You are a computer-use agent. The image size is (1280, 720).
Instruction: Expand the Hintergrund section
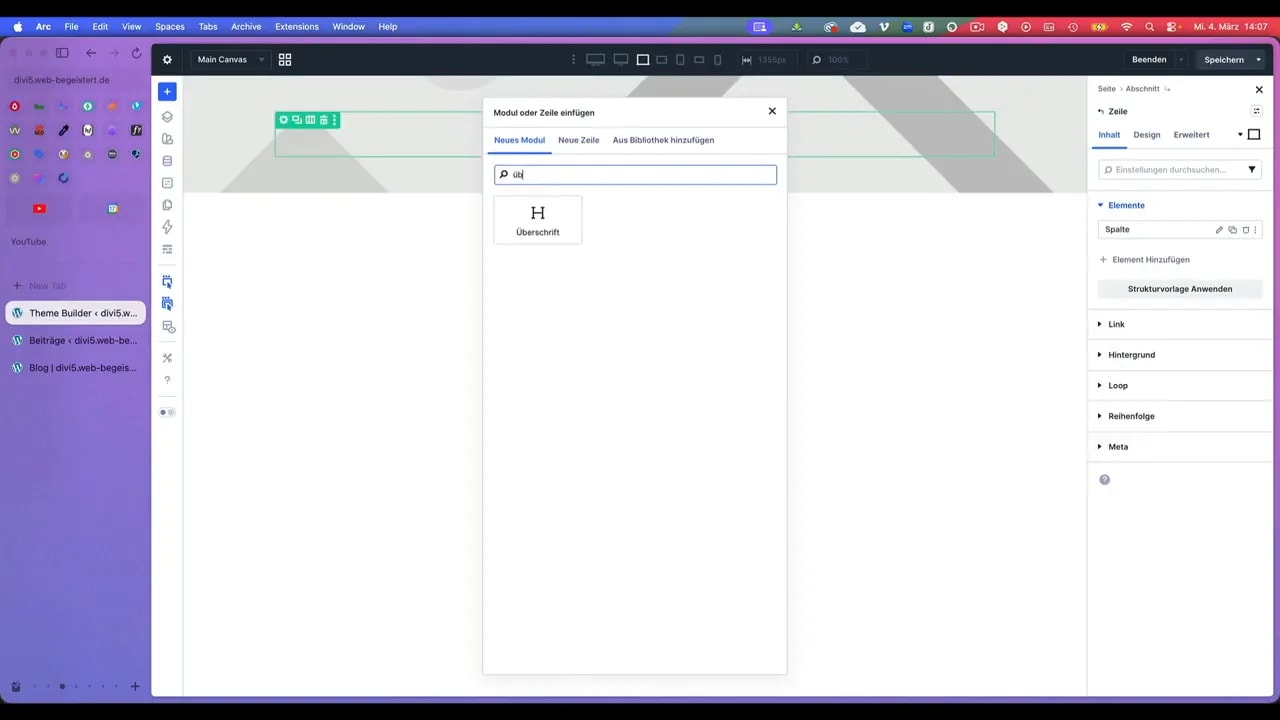point(1131,354)
